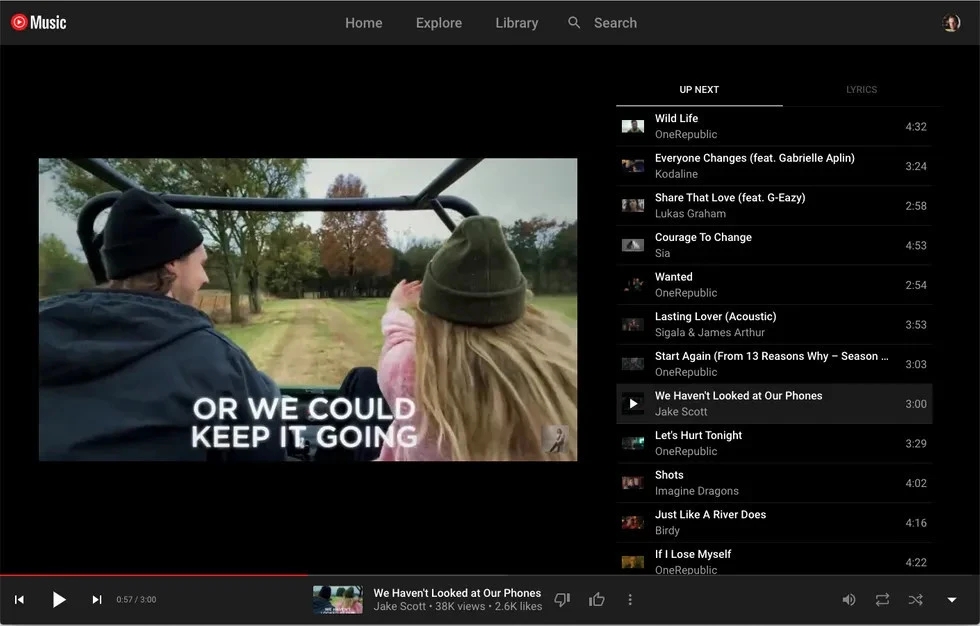Screen dimensions: 980x626
Task: Switch to the Lyrics tab
Action: (x=861, y=90)
